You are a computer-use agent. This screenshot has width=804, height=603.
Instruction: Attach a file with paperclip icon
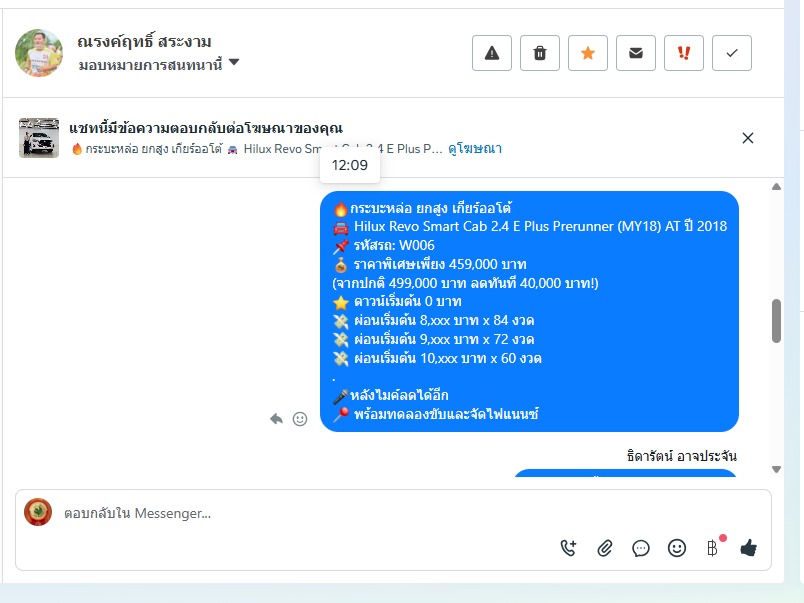tap(605, 548)
